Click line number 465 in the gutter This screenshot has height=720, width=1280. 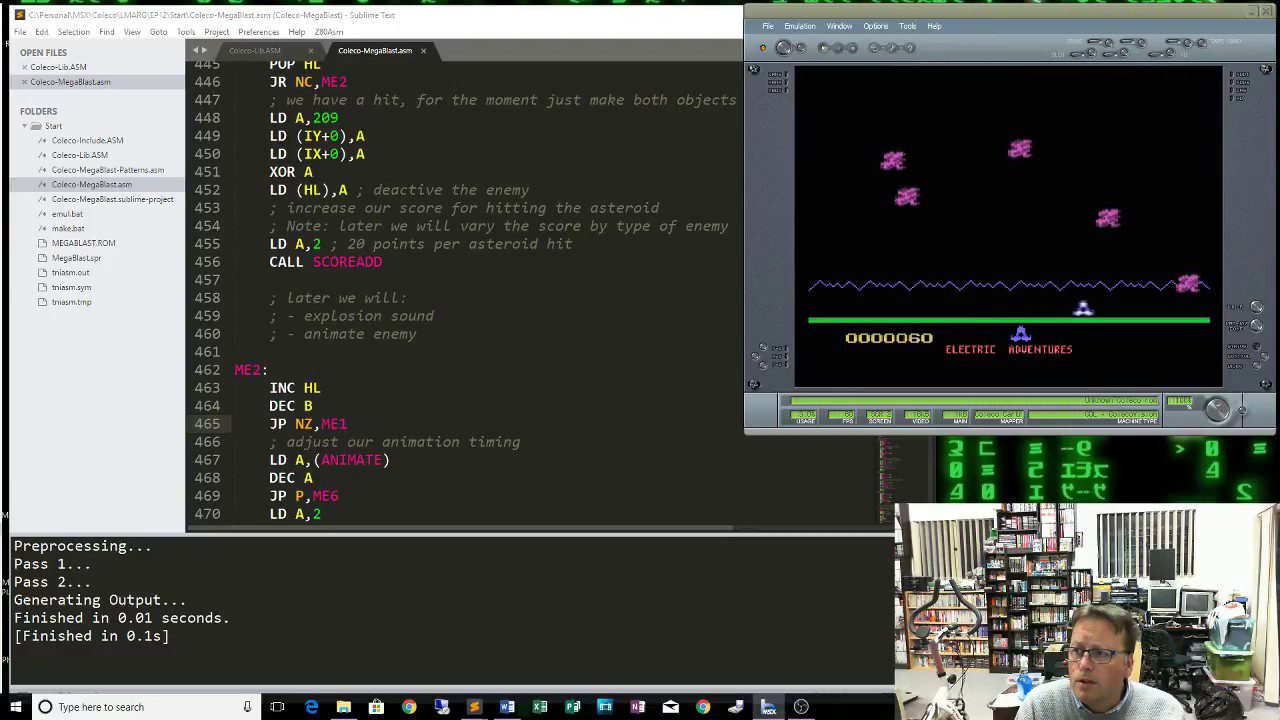[x=207, y=424]
